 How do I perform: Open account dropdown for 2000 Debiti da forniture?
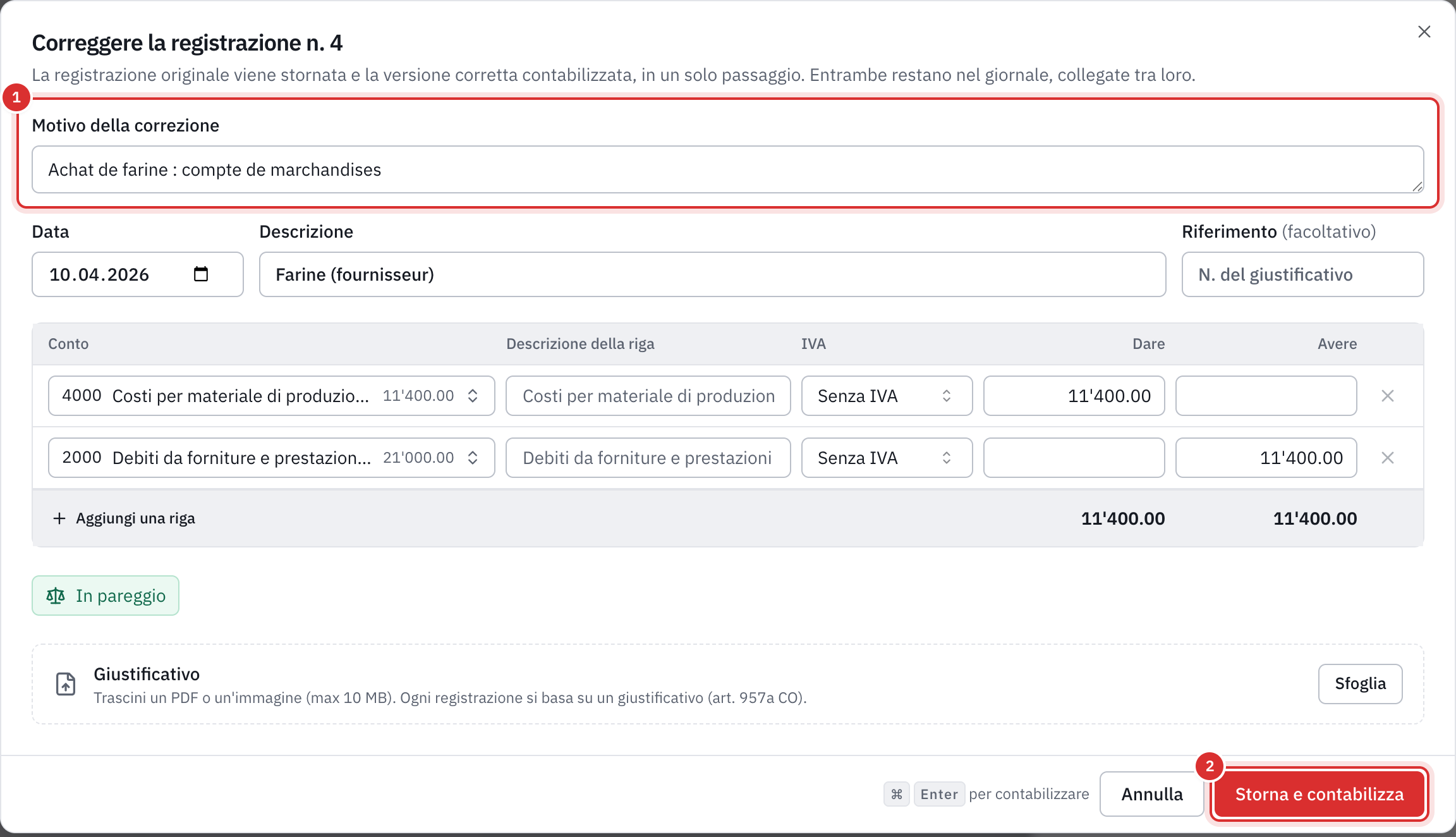pos(272,458)
